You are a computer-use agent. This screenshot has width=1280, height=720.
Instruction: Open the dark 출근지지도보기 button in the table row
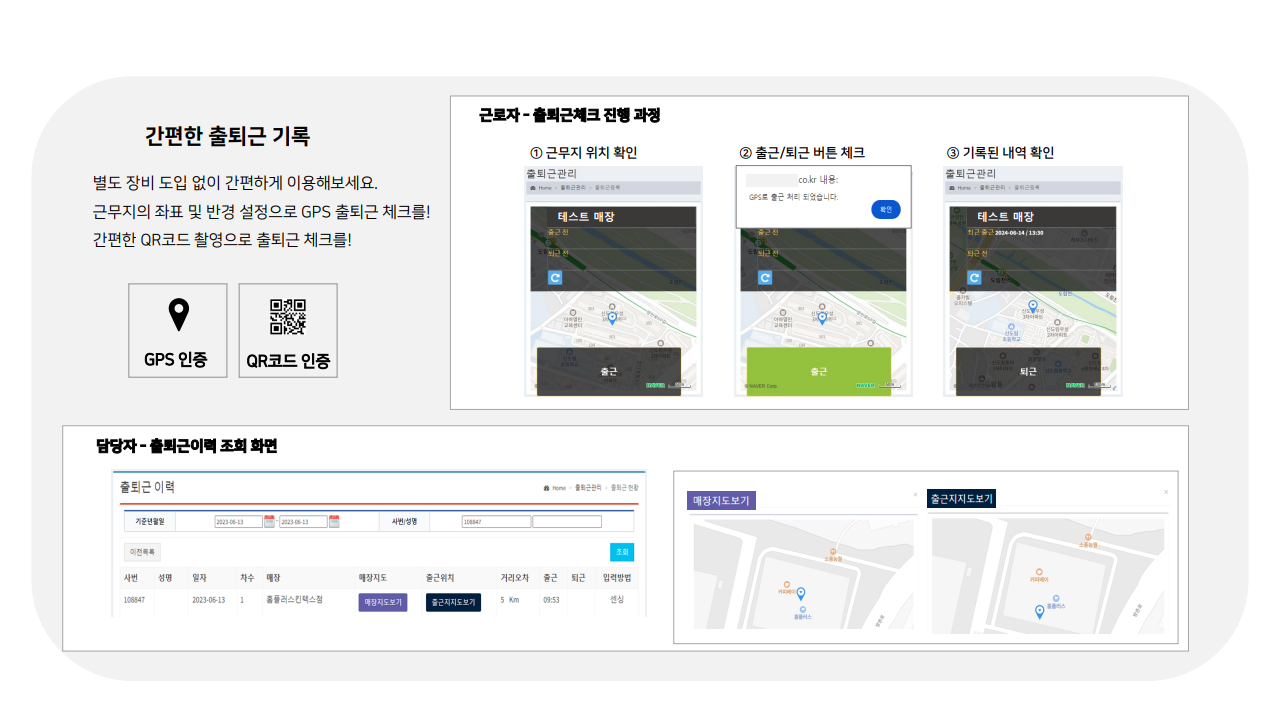click(x=452, y=602)
